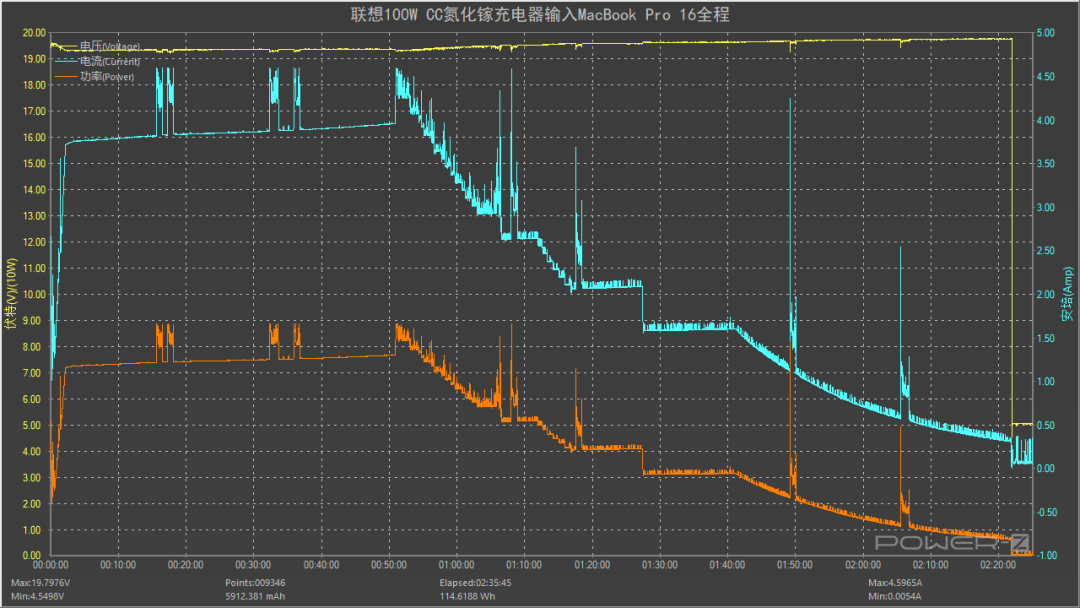Click the 01:20:00 time axis label

coord(592,565)
